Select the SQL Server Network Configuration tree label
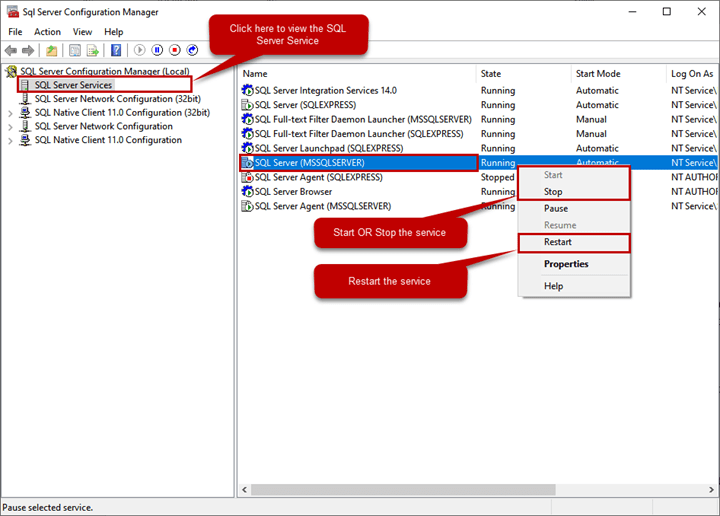 point(104,126)
